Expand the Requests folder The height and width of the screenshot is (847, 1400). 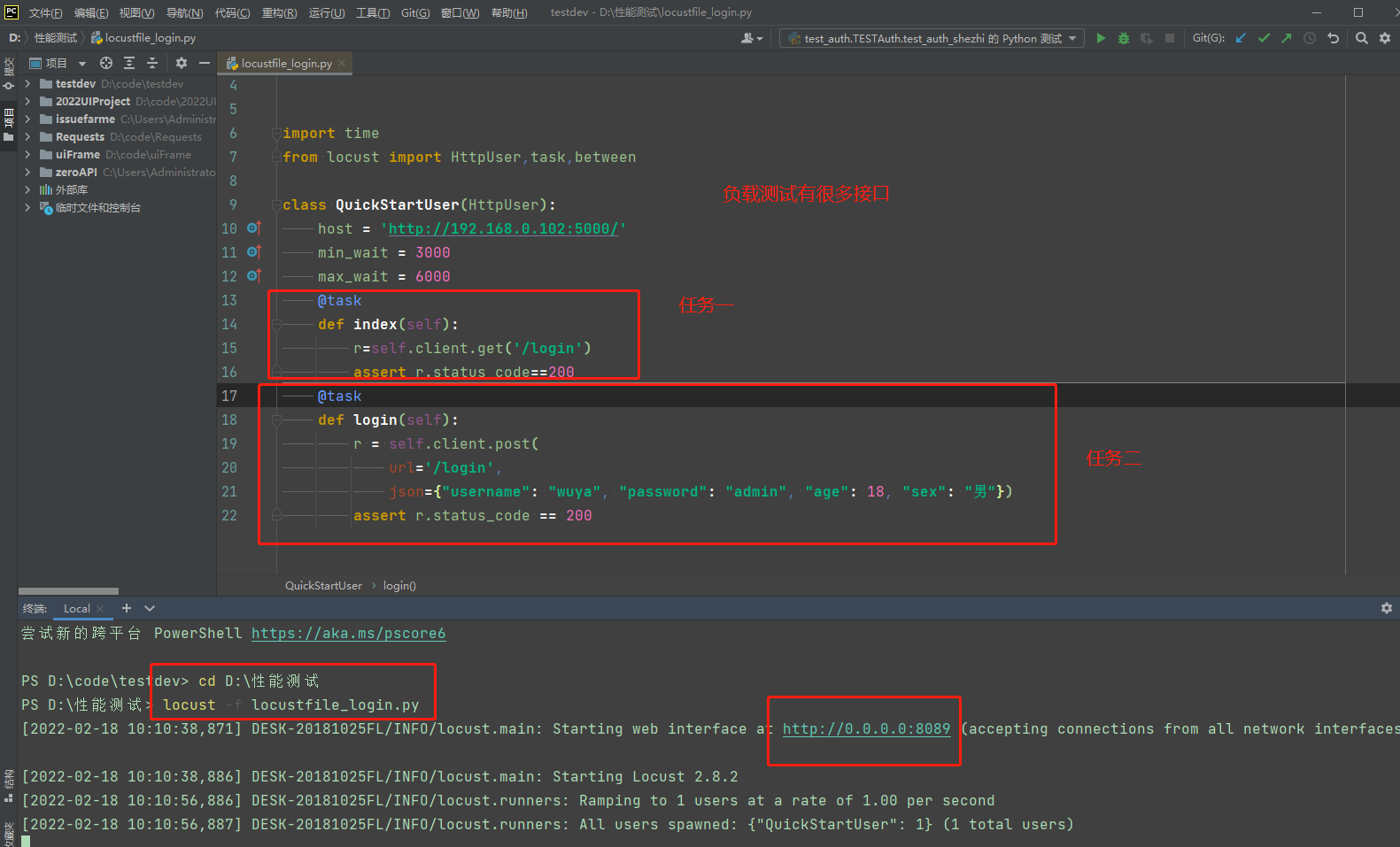click(27, 137)
